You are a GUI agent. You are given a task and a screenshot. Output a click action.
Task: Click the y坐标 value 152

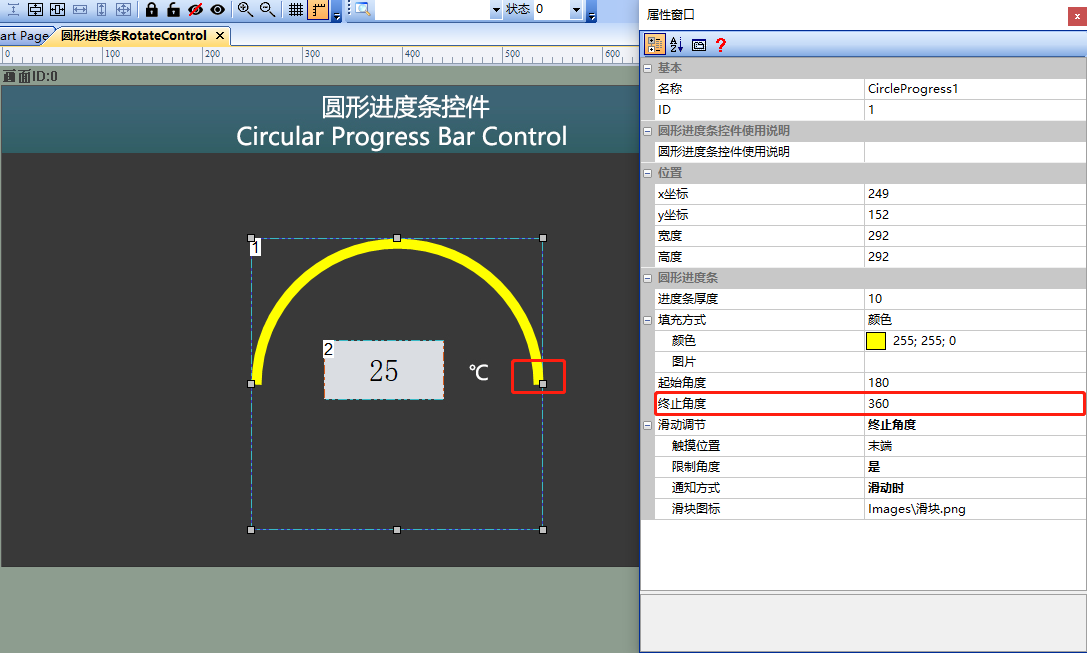[x=975, y=215]
